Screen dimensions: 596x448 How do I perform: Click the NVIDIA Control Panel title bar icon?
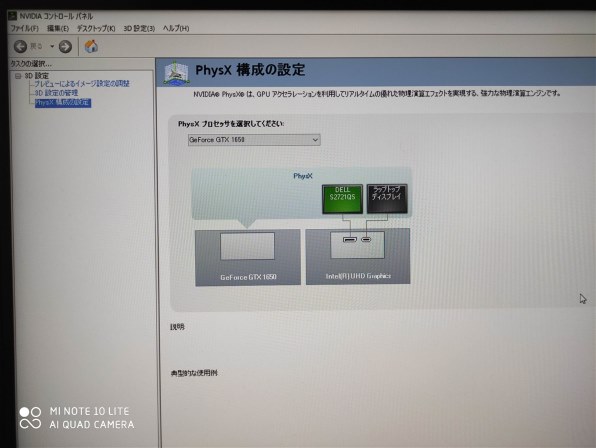click(x=13, y=16)
